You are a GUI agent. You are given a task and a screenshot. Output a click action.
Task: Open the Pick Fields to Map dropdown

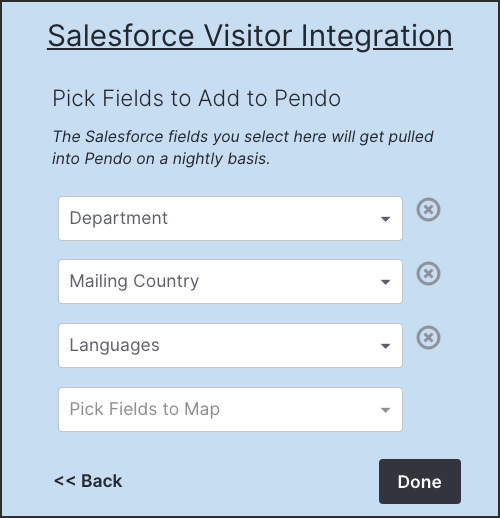coord(230,409)
